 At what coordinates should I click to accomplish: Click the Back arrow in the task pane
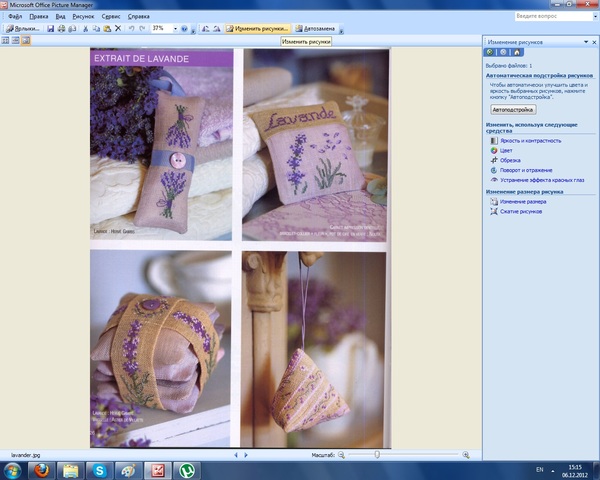pyautogui.click(x=490, y=51)
